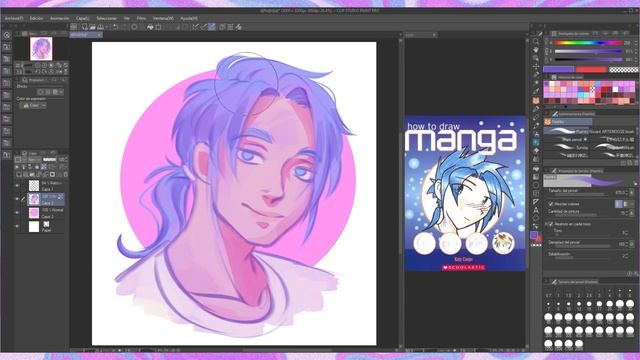The width and height of the screenshot is (640, 360).
Task: Click the top circular icon in left sidebar
Action: point(7,36)
